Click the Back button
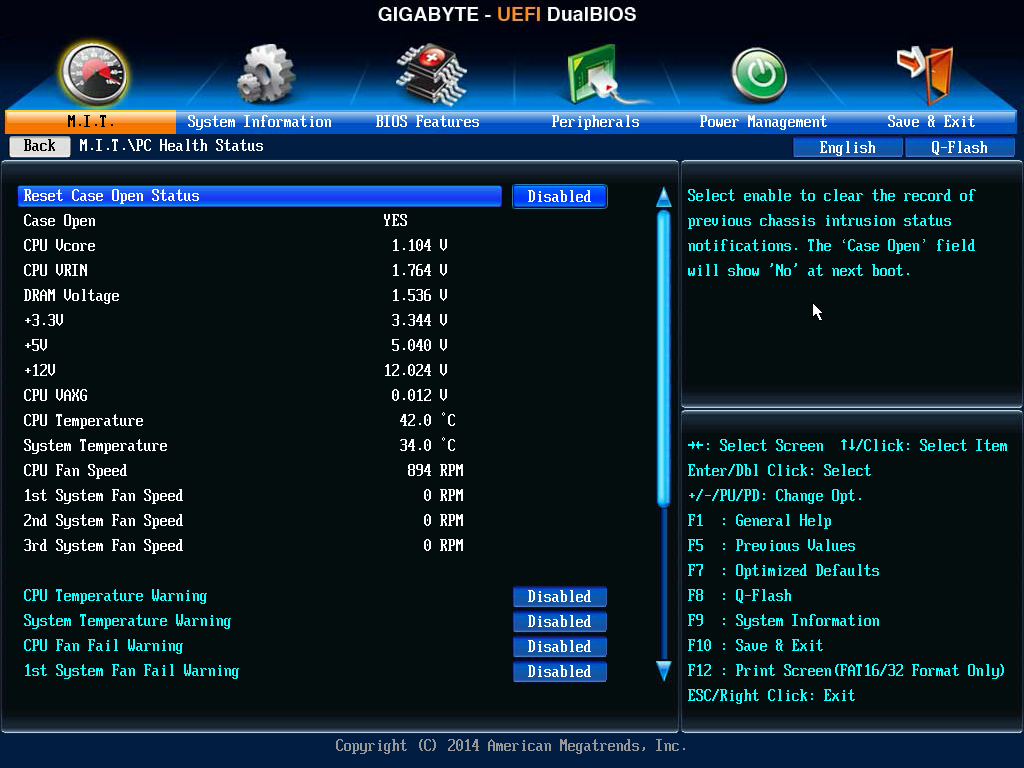1024x768 pixels. (x=40, y=146)
